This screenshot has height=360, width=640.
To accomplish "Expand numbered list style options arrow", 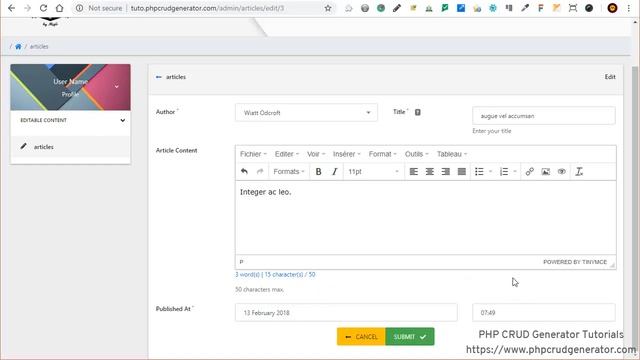I will (515, 172).
